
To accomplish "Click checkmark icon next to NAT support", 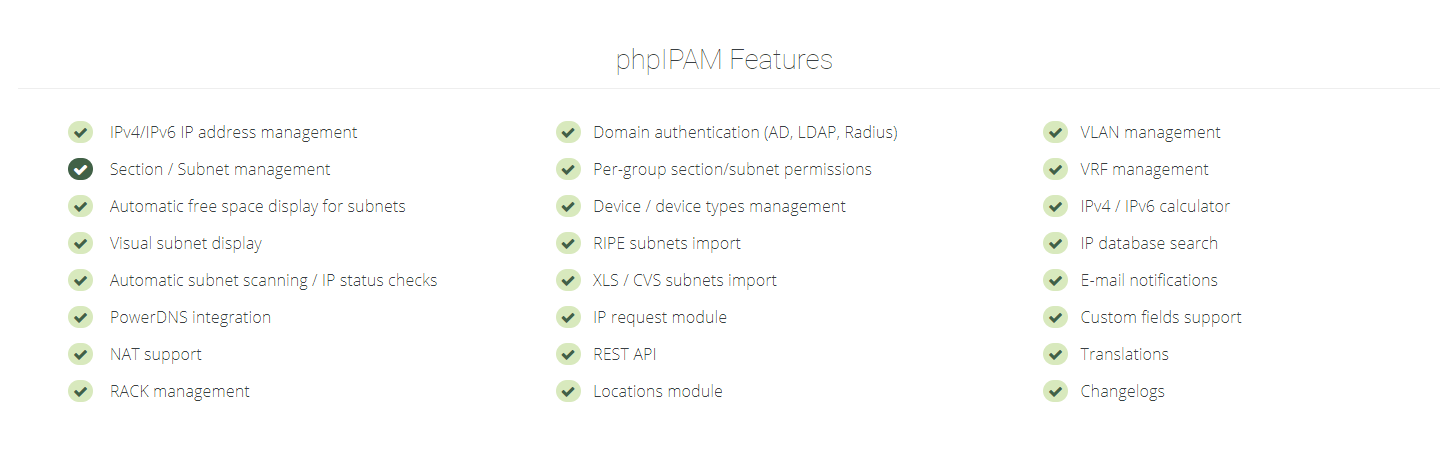I will [81, 354].
